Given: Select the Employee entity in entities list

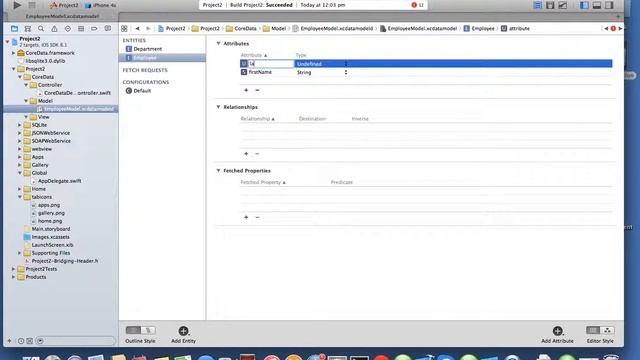Looking at the screenshot, I should [x=162, y=58].
